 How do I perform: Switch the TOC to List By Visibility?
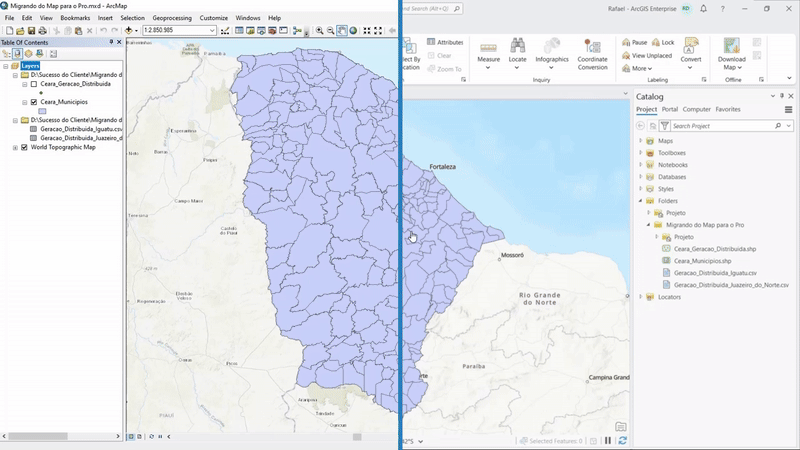pyautogui.click(x=29, y=54)
